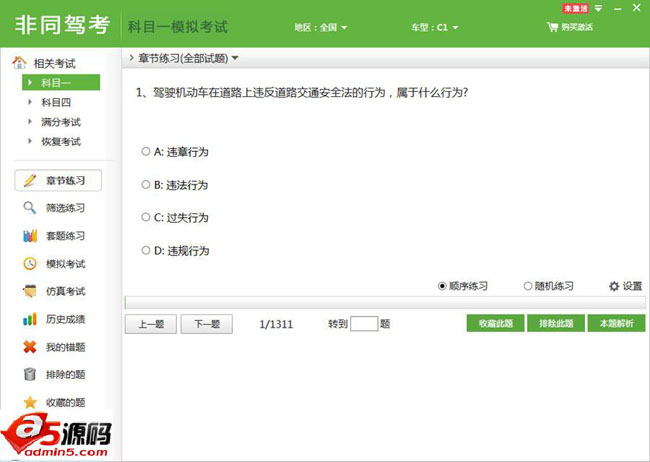The image size is (650, 462).
Task: Go to next question with 下一题
Action: tap(207, 324)
